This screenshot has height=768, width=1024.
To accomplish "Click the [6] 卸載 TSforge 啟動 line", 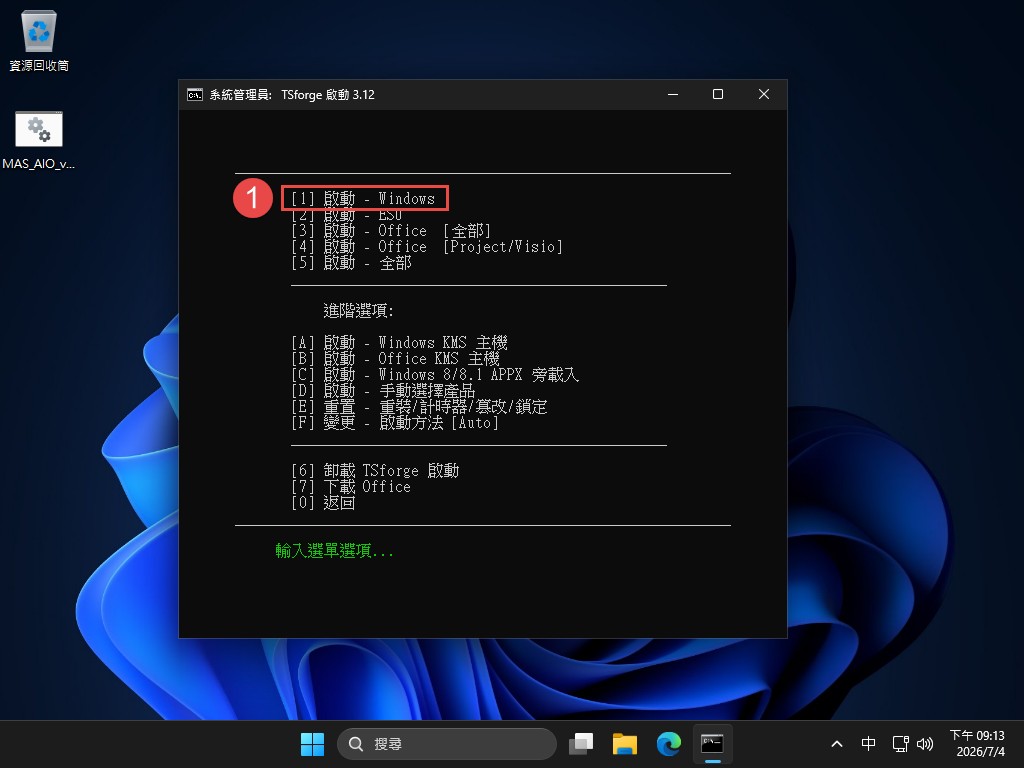I will [375, 470].
